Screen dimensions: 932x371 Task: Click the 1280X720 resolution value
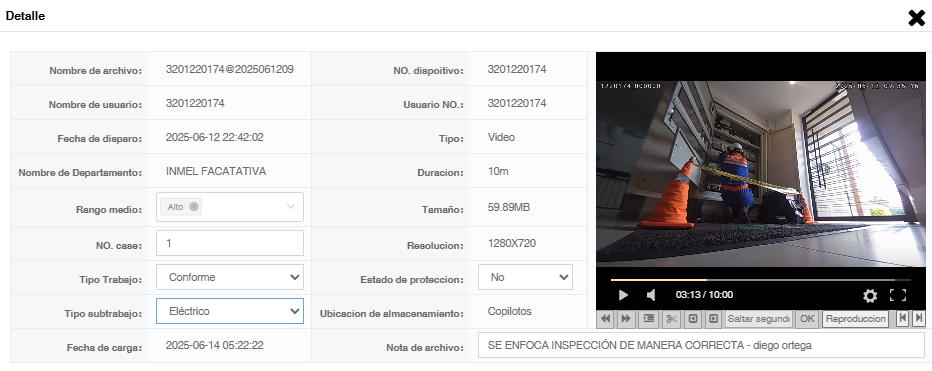point(512,243)
